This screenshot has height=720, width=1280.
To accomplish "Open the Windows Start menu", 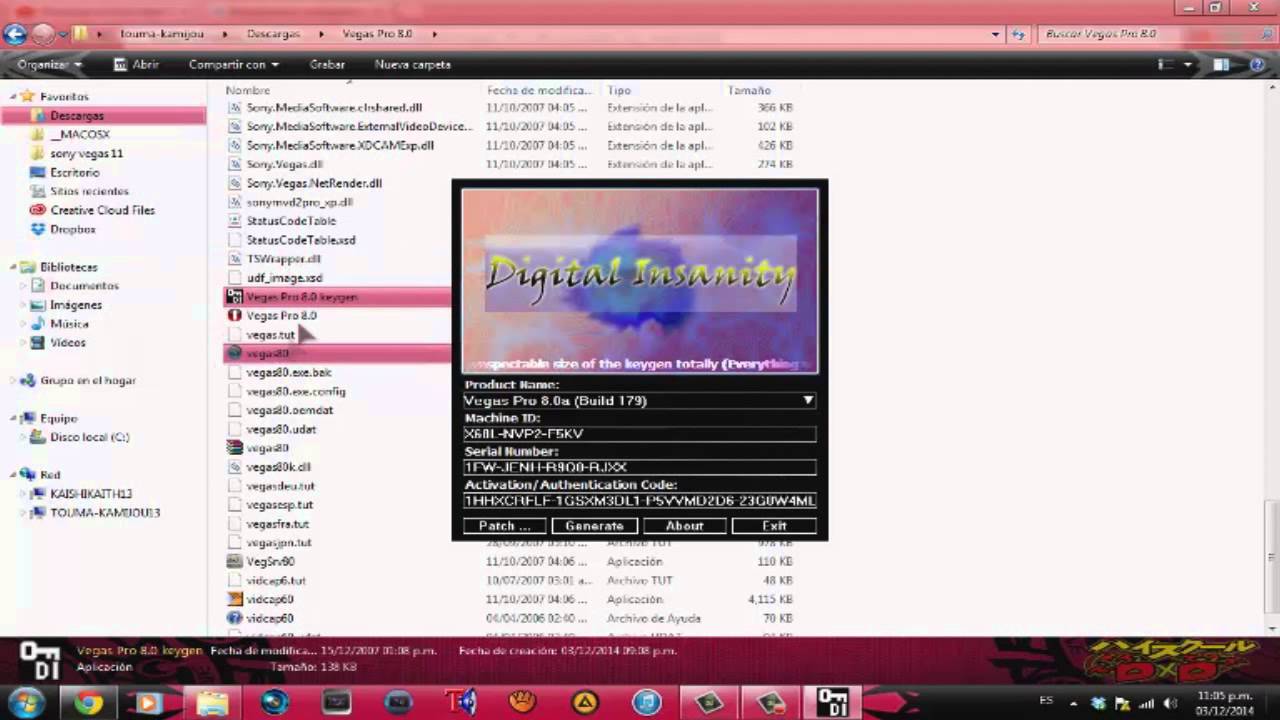I will [x=26, y=702].
